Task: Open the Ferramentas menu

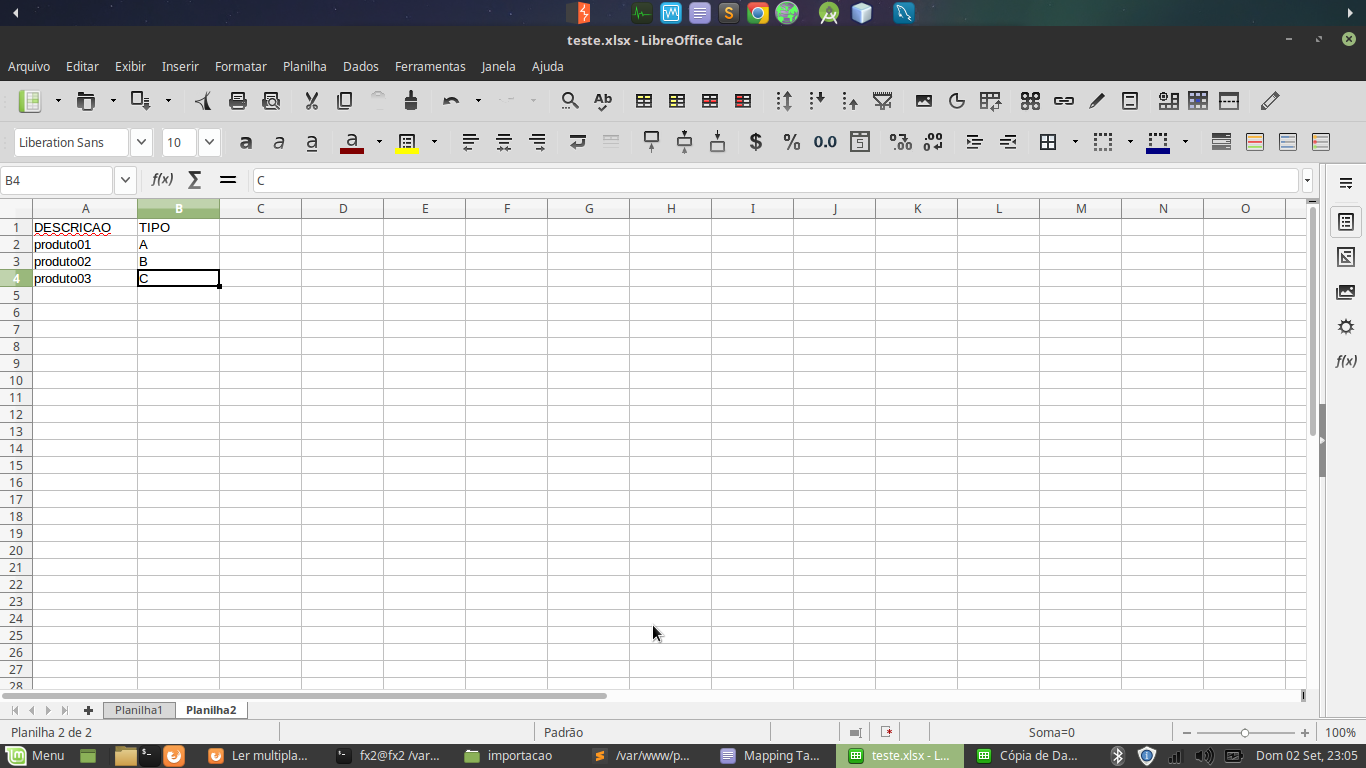Action: tap(430, 66)
